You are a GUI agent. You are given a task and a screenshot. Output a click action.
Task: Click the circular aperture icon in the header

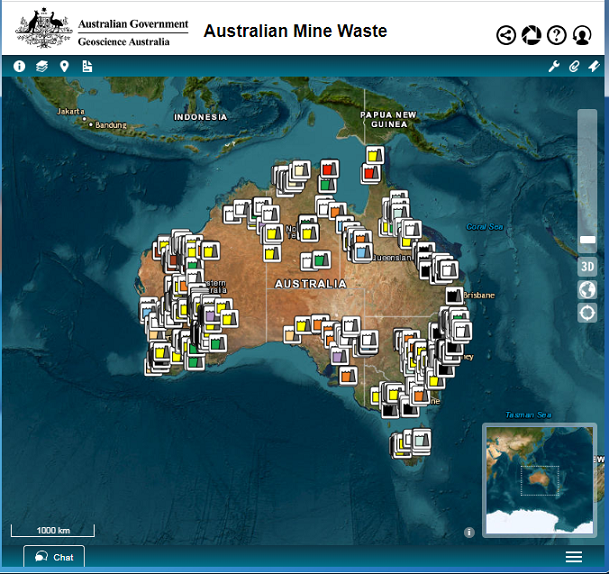pyautogui.click(x=531, y=35)
